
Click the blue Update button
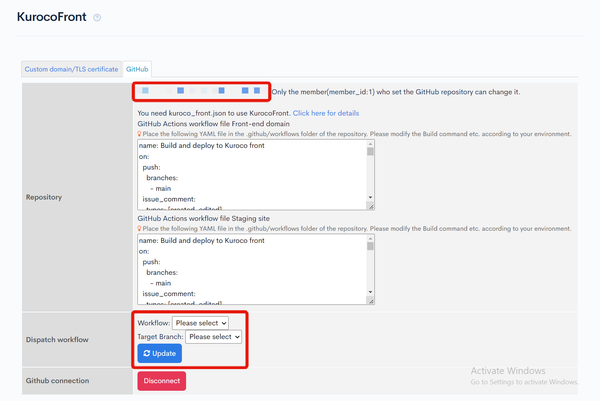coord(160,353)
